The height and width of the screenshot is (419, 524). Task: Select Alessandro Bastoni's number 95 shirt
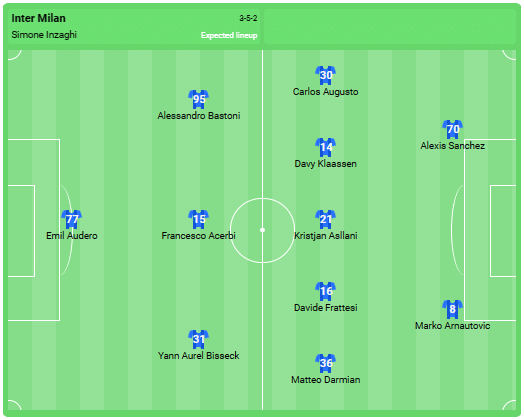coord(199,99)
